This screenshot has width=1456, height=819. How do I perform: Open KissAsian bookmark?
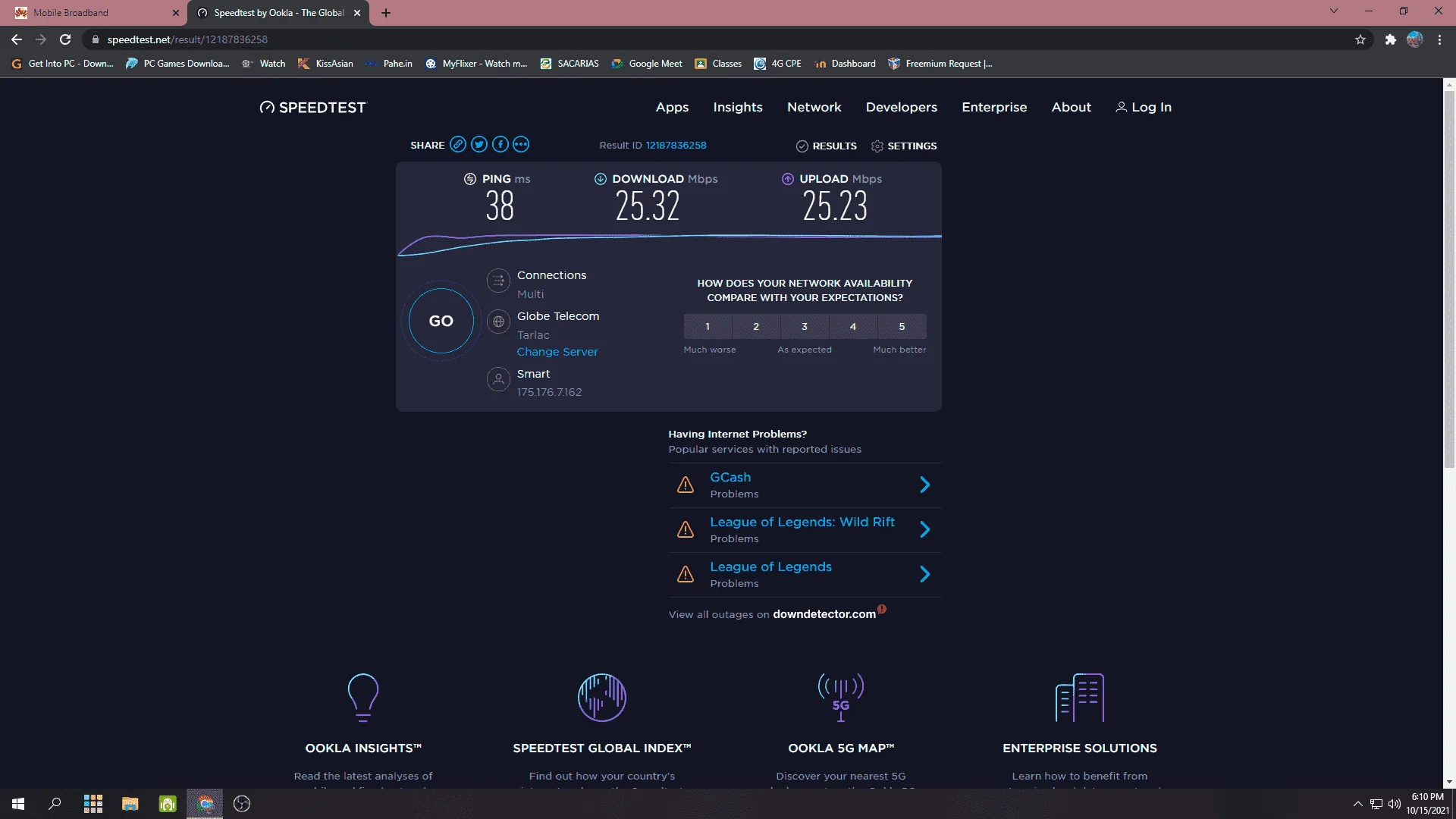pyautogui.click(x=325, y=64)
